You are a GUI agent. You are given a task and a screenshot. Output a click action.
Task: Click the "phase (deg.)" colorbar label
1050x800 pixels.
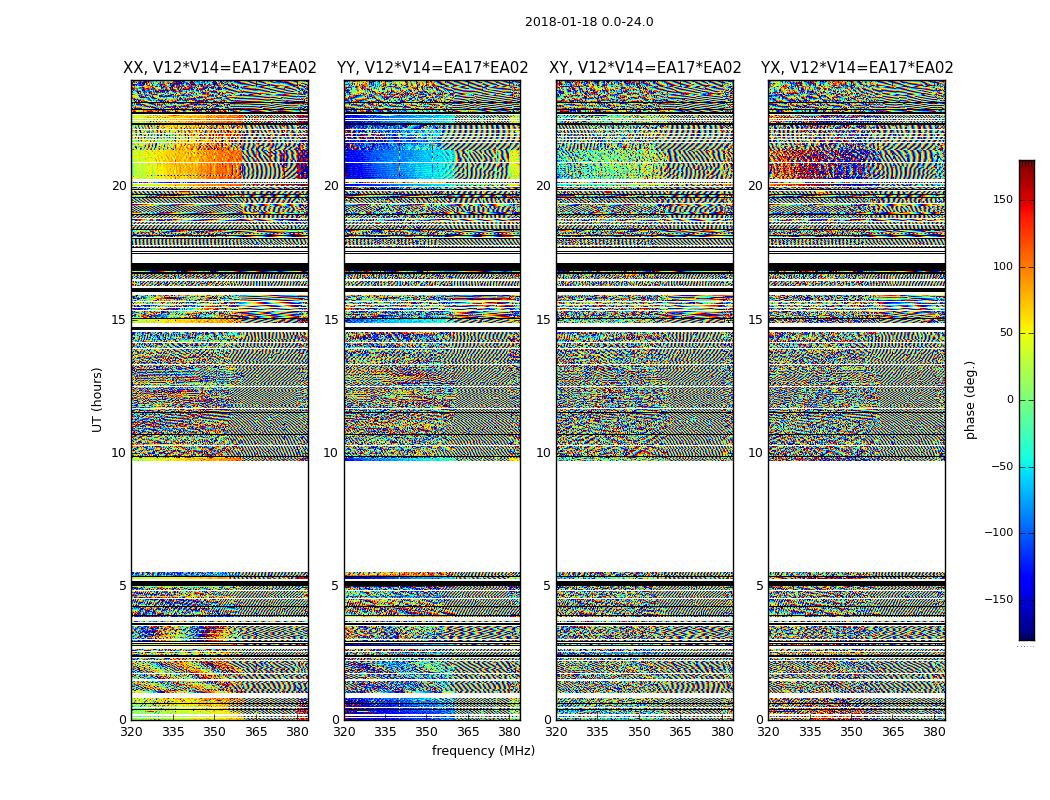tap(970, 400)
